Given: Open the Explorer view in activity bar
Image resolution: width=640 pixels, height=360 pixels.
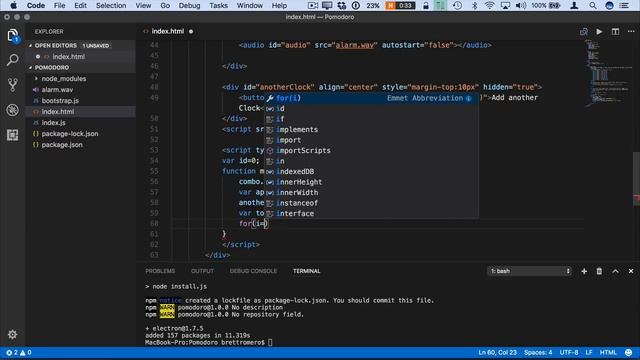Looking at the screenshot, I should pyautogui.click(x=13, y=36).
